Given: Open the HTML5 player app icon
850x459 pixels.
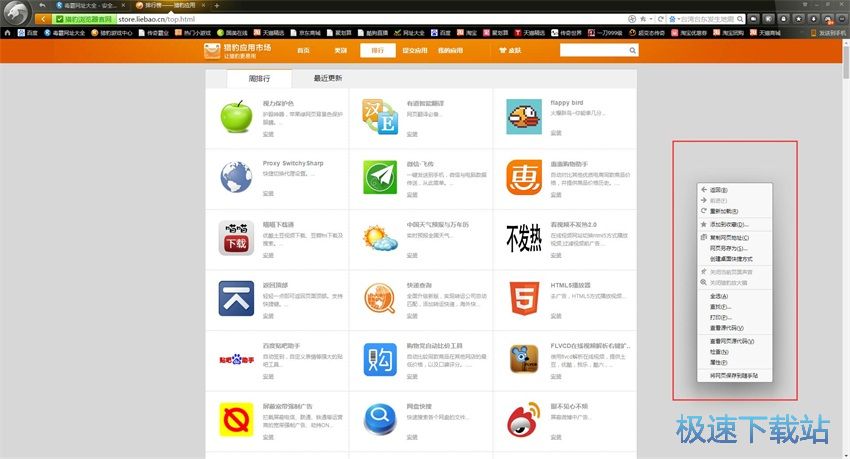Looking at the screenshot, I should 524,299.
